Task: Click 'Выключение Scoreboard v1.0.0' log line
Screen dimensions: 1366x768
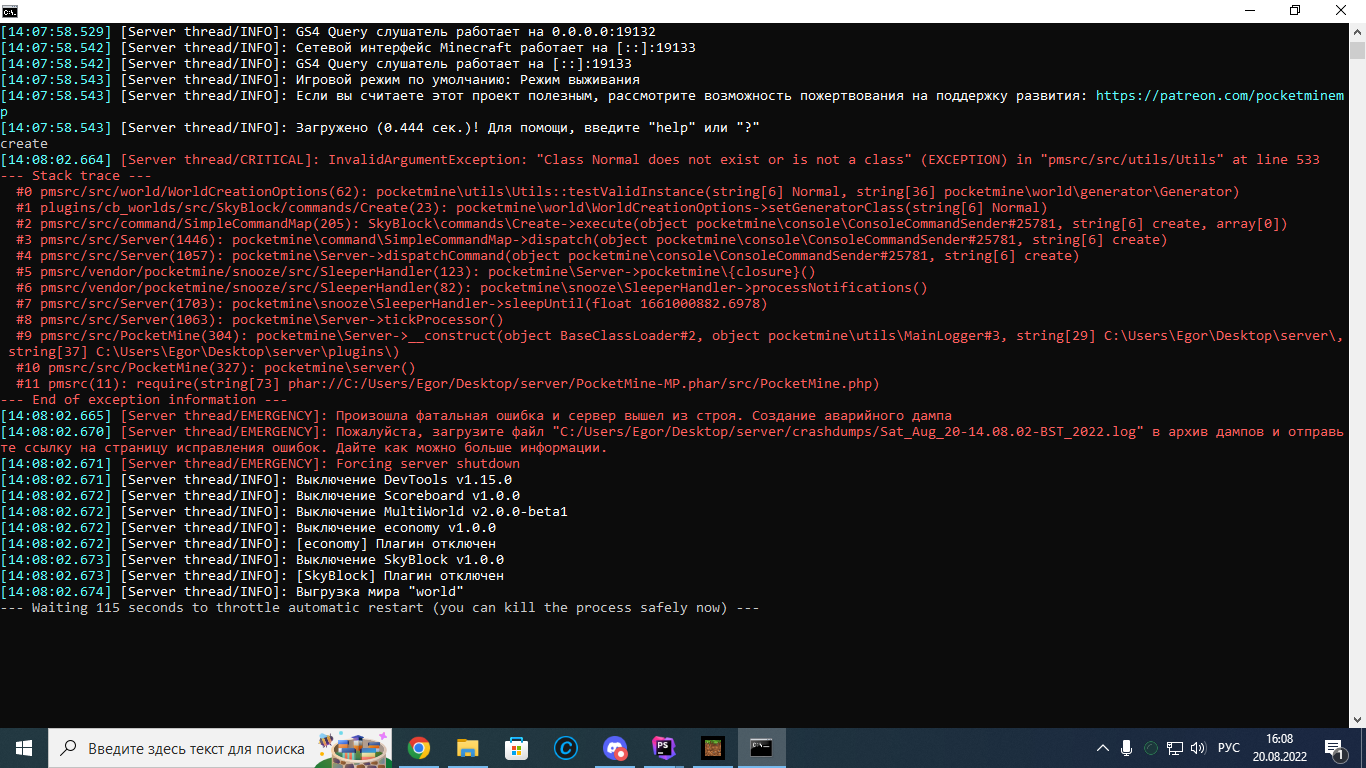Action: pyautogui.click(x=260, y=496)
